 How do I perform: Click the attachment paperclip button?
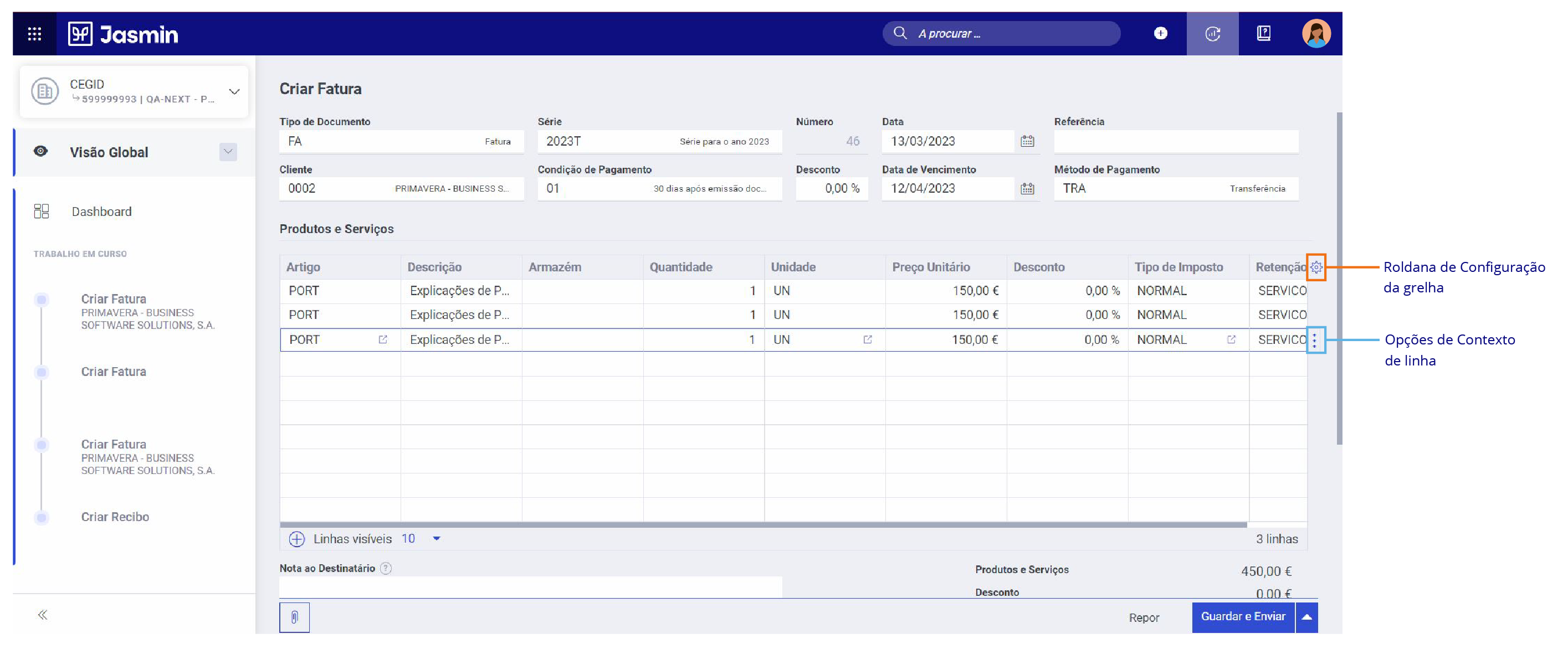[294, 617]
